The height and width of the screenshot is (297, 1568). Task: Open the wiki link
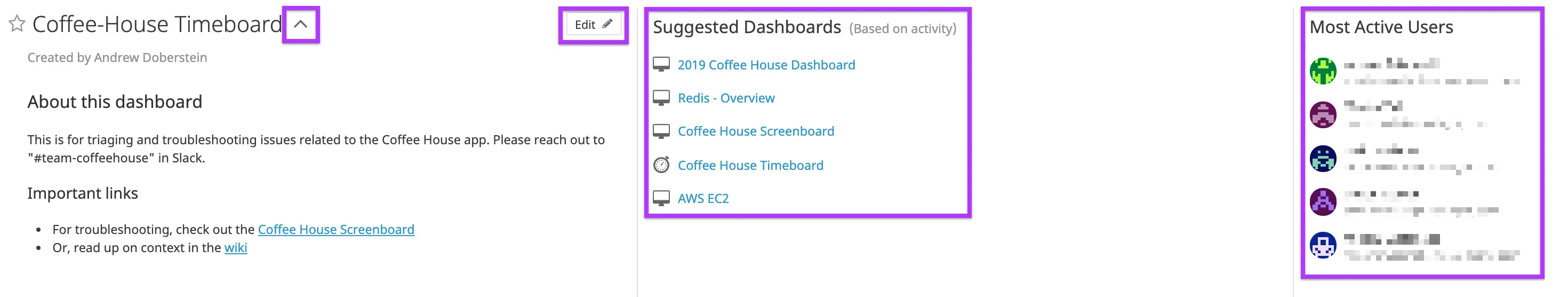click(x=236, y=248)
